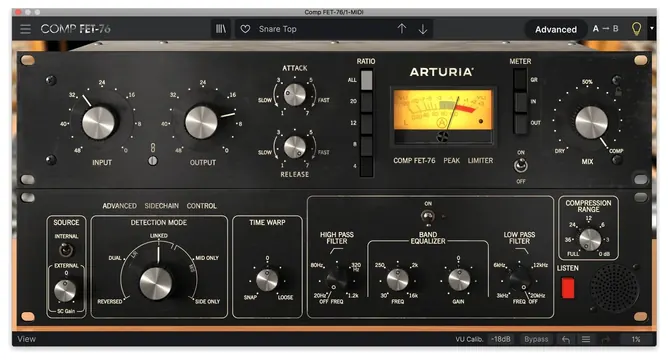668x360 pixels.
Task: Toggle the input/output link button
Action: click(153, 161)
